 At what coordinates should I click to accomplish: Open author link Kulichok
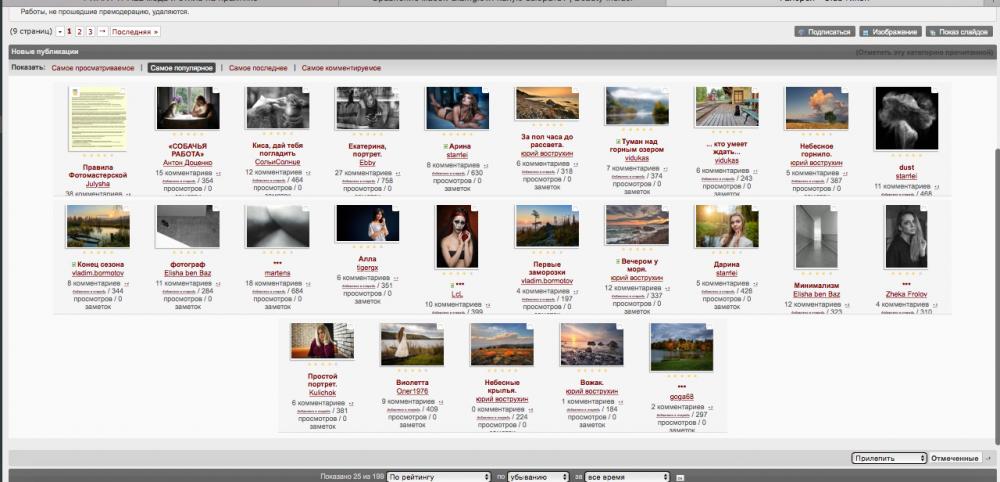[x=322, y=393]
